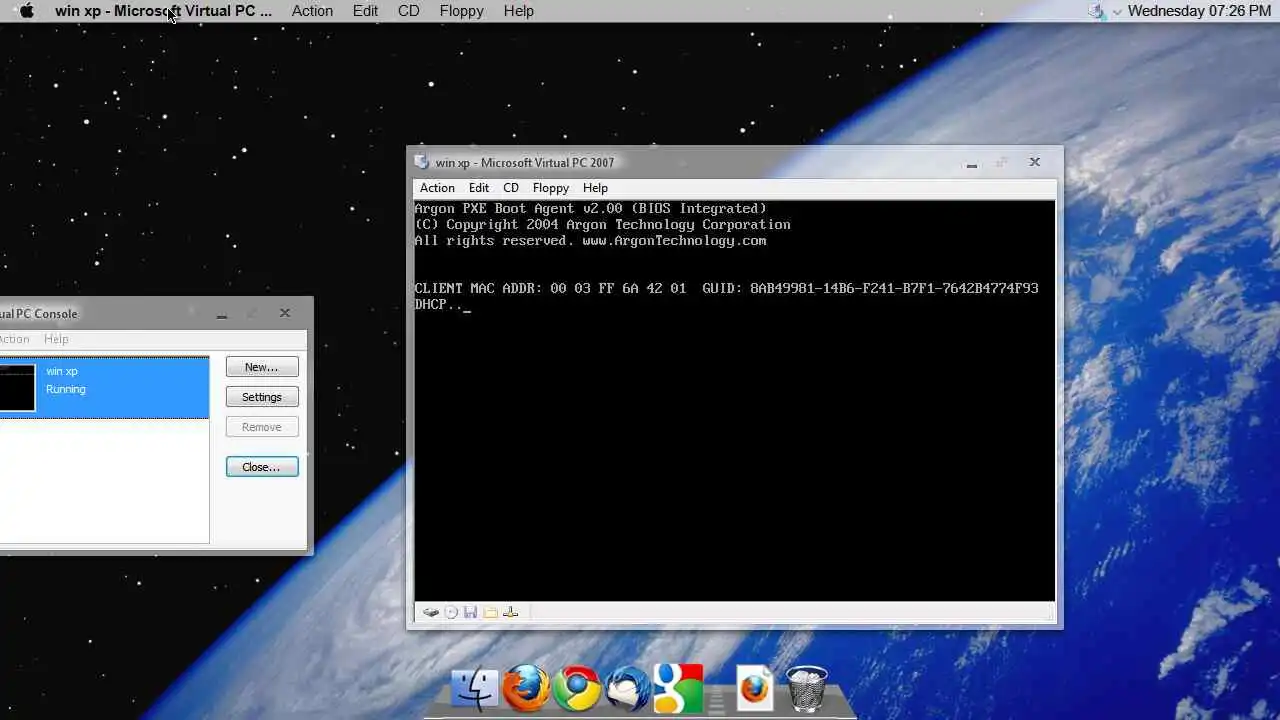Screen dimensions: 1280x720
Task: Click inside the virtual machine boot screen
Action: point(735,400)
